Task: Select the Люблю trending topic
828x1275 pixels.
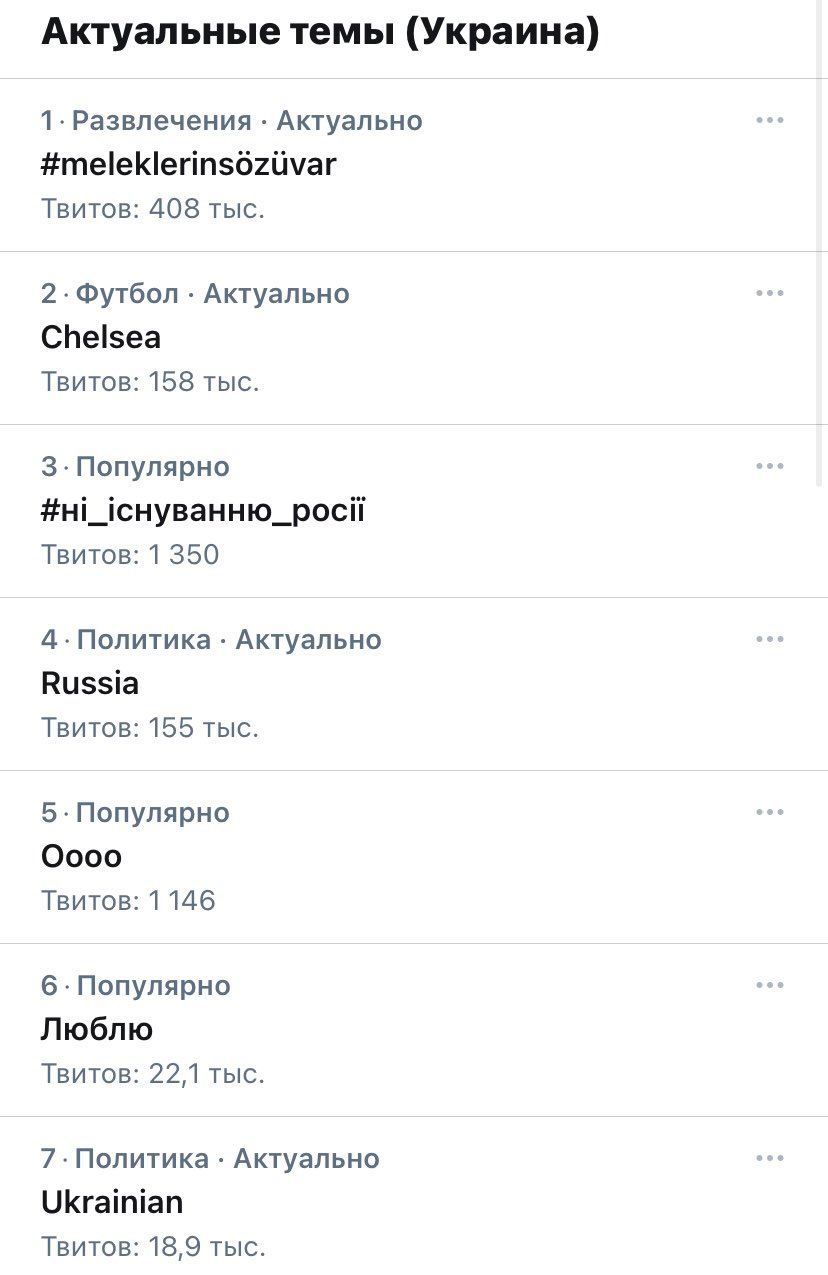Action: point(97,1029)
